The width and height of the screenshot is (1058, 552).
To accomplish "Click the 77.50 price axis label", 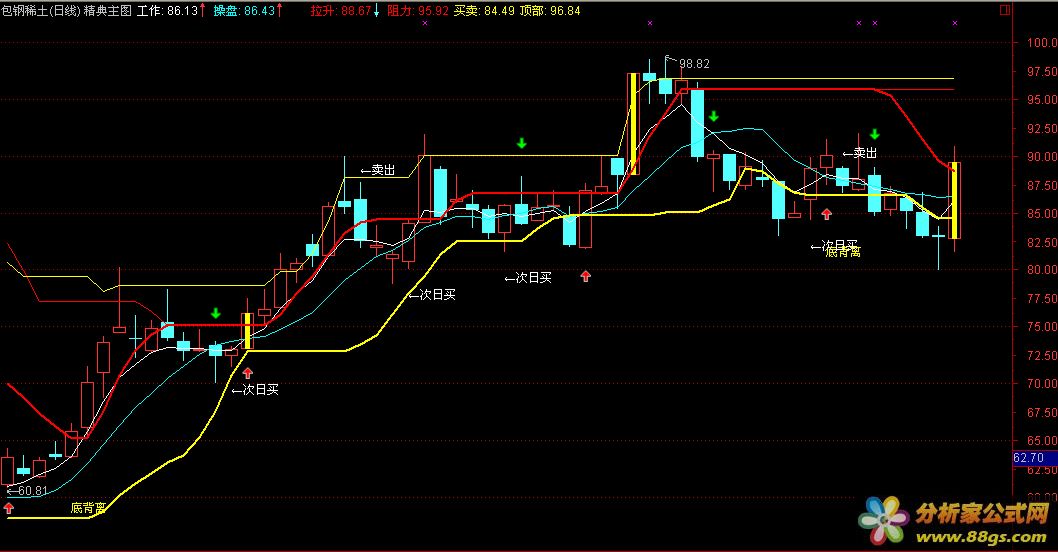I will [x=1042, y=298].
